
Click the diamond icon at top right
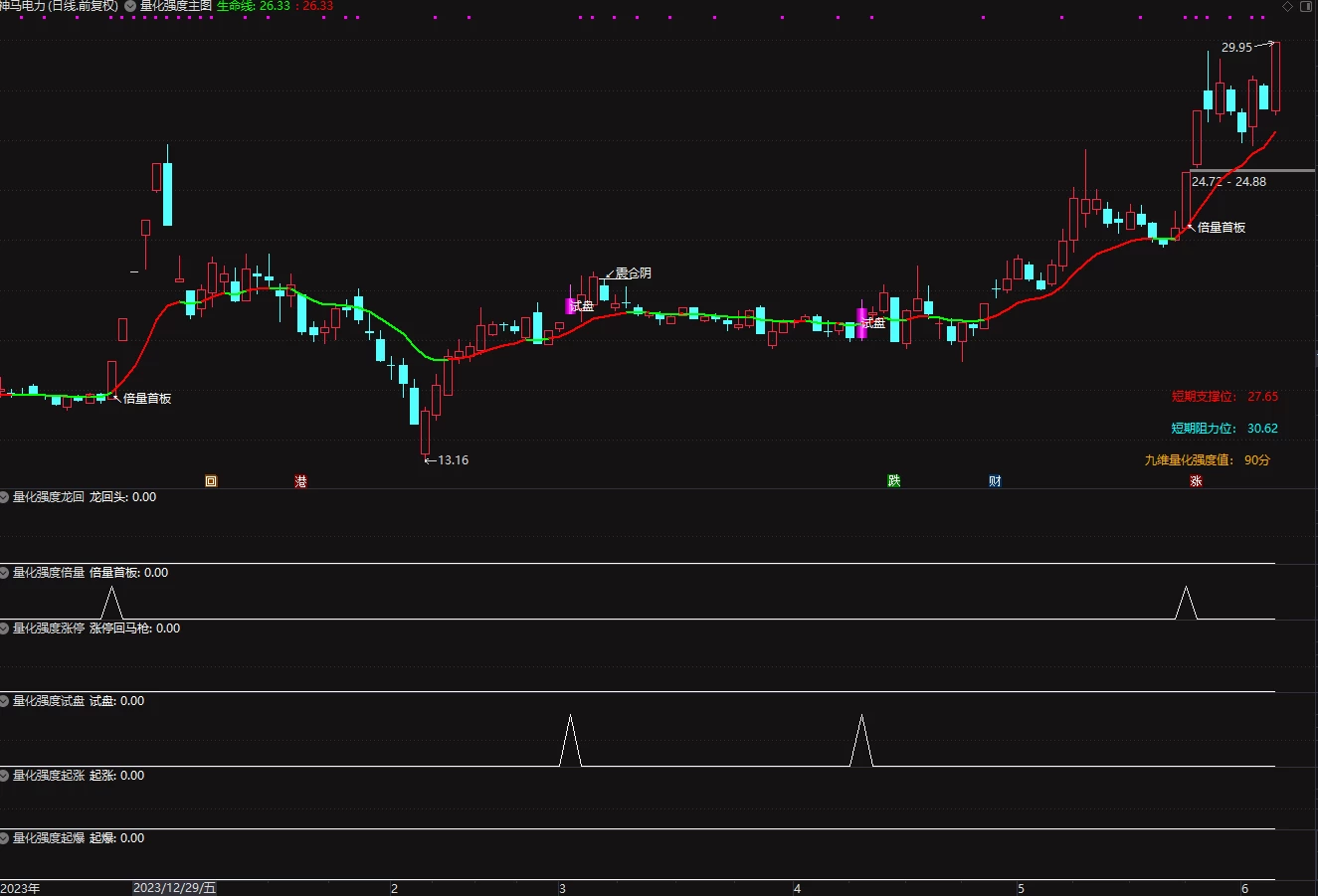click(x=1287, y=6)
